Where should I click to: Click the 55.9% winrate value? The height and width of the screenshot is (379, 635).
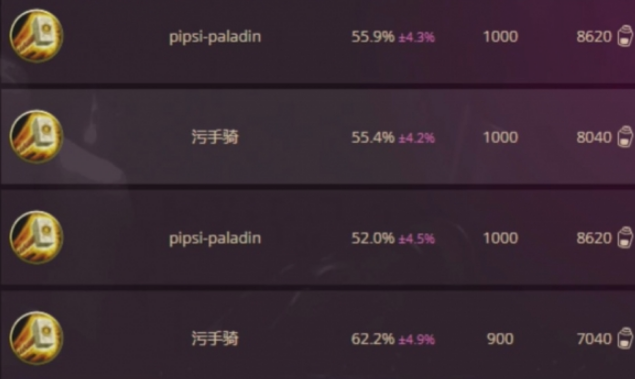click(373, 36)
